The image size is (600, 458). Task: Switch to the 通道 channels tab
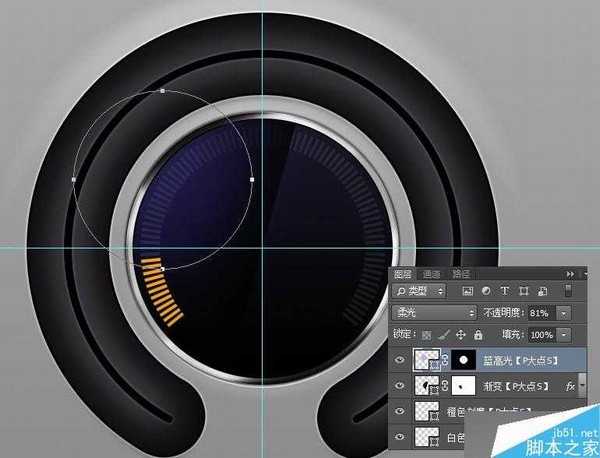tap(430, 273)
